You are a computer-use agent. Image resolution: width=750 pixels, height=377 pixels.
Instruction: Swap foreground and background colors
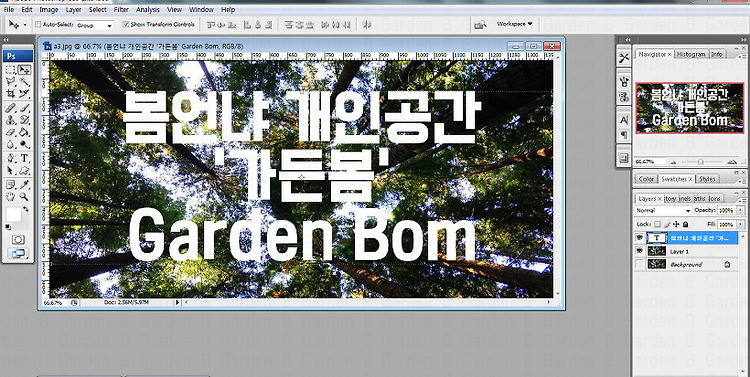pos(26,209)
